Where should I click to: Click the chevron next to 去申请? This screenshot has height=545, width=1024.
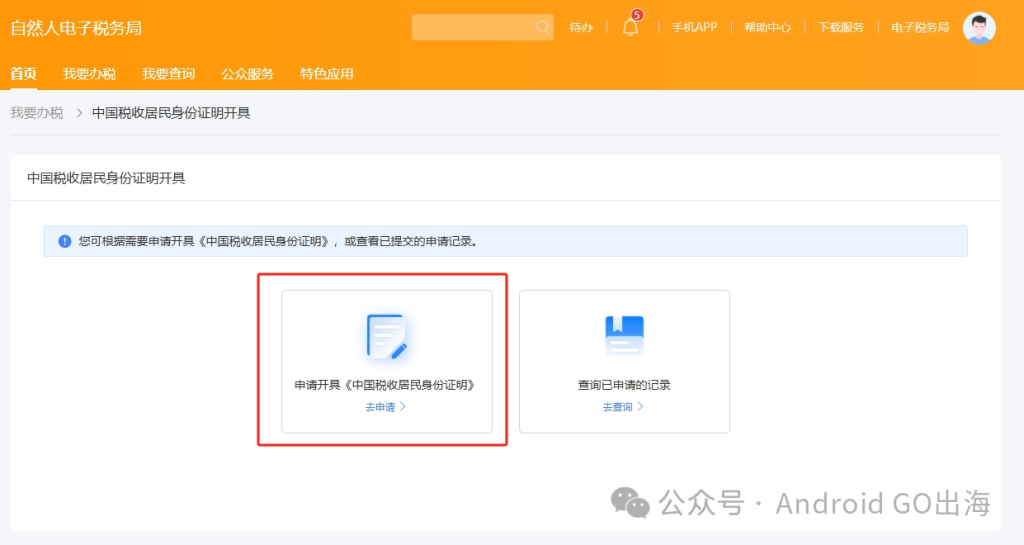pos(403,407)
